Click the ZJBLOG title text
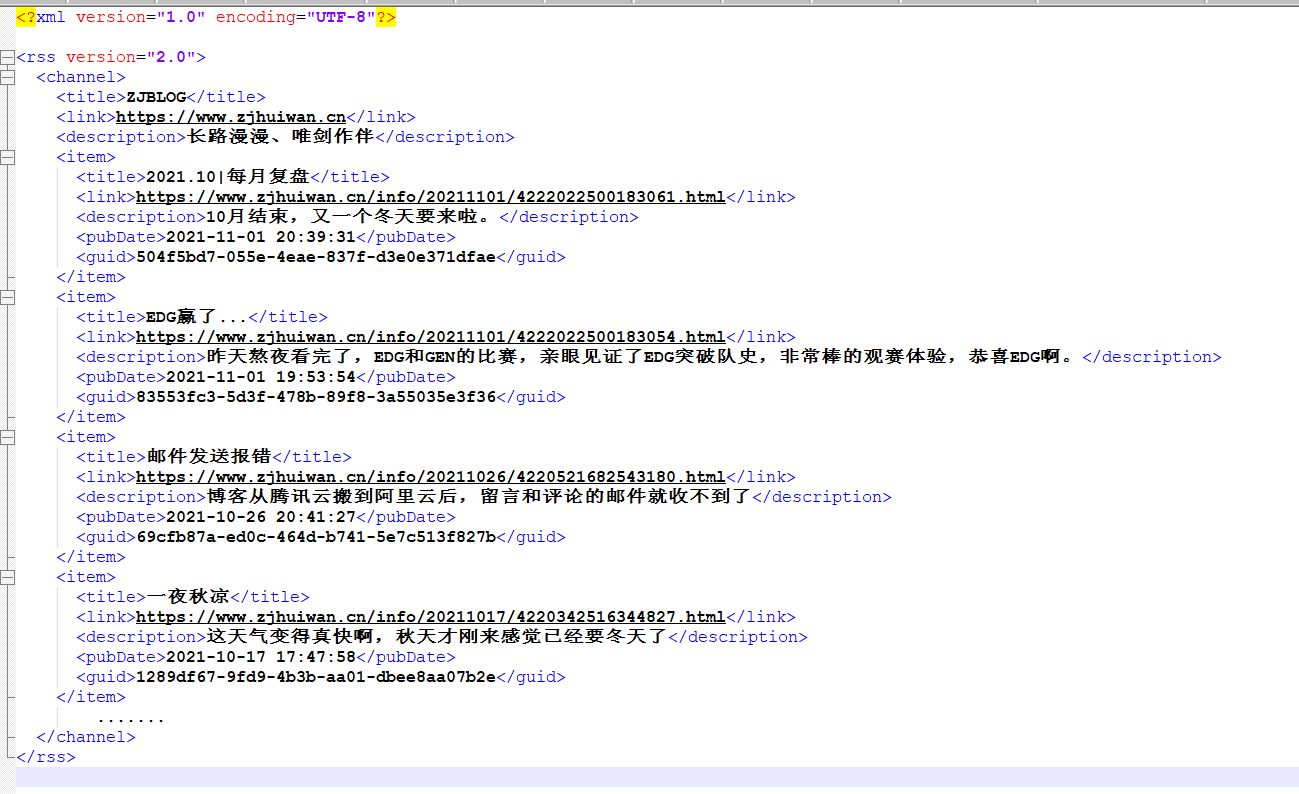The height and width of the screenshot is (794, 1299). coord(156,97)
